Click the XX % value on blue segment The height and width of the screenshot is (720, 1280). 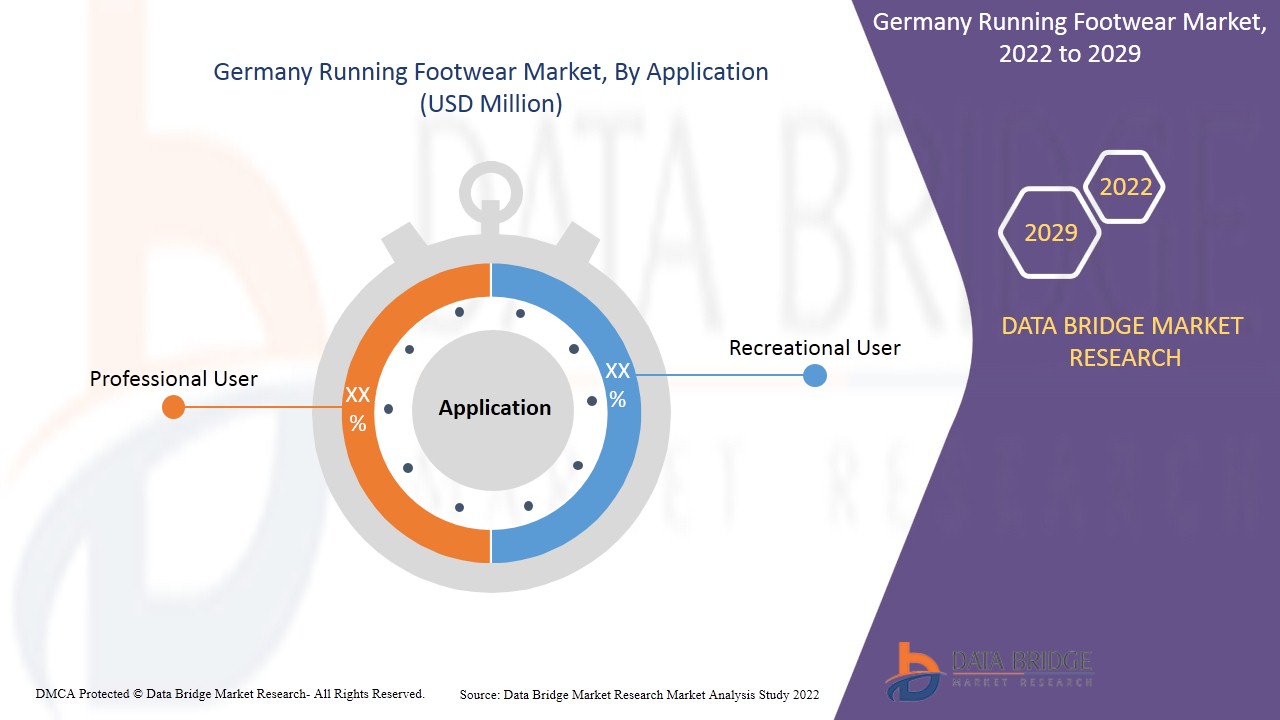(618, 385)
